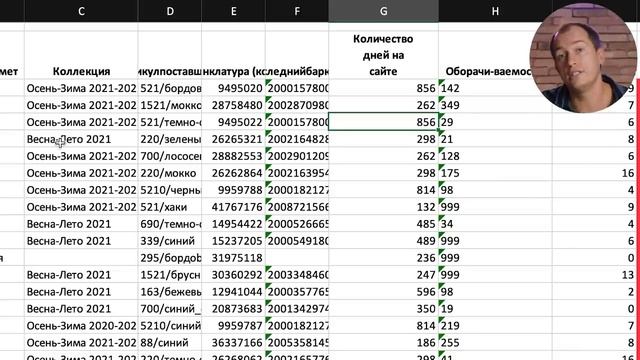This screenshot has width=640, height=360.
Task: Select cell with value 28882553
Action: (x=233, y=156)
